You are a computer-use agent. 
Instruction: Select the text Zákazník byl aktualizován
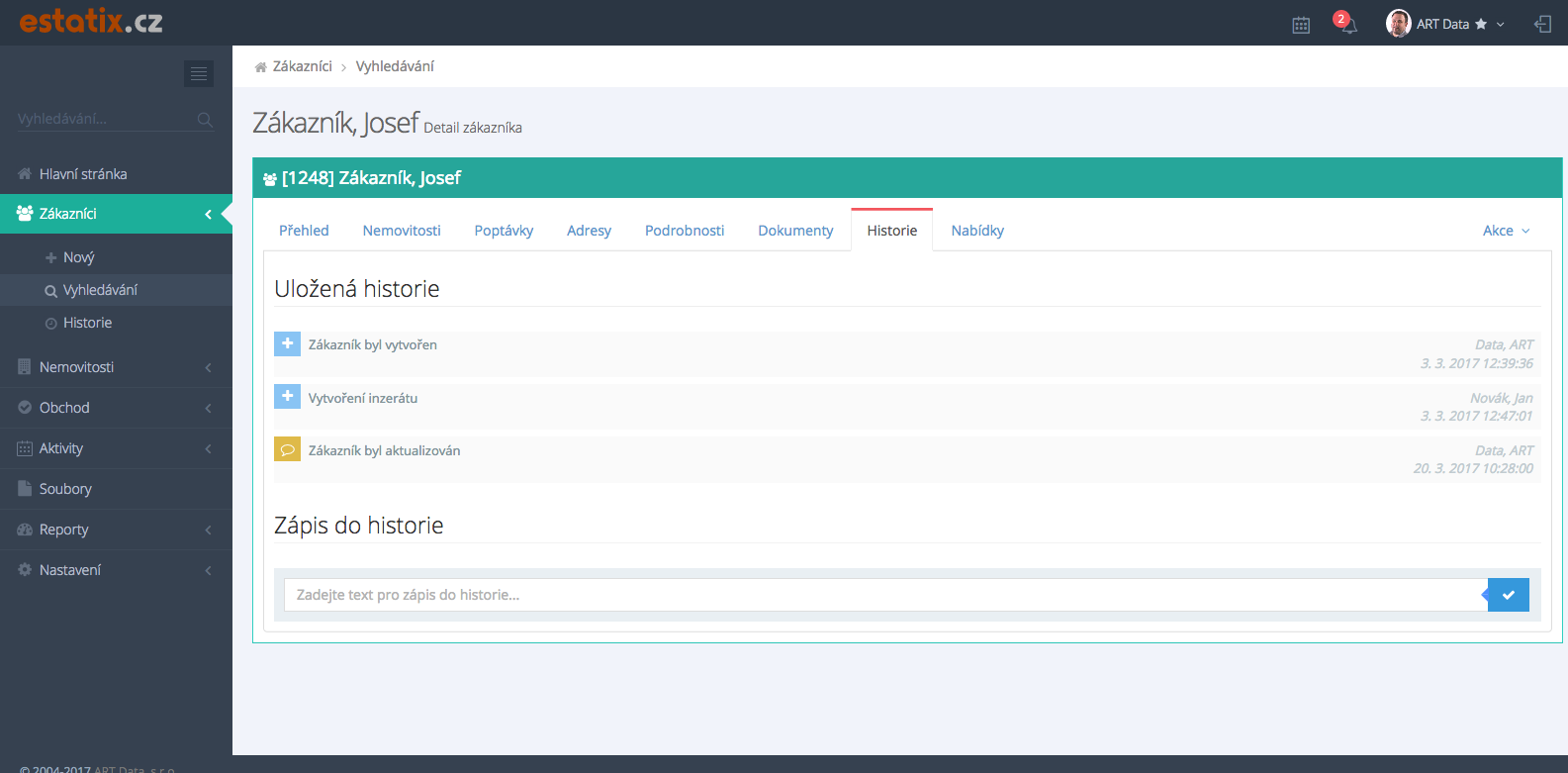[385, 450]
